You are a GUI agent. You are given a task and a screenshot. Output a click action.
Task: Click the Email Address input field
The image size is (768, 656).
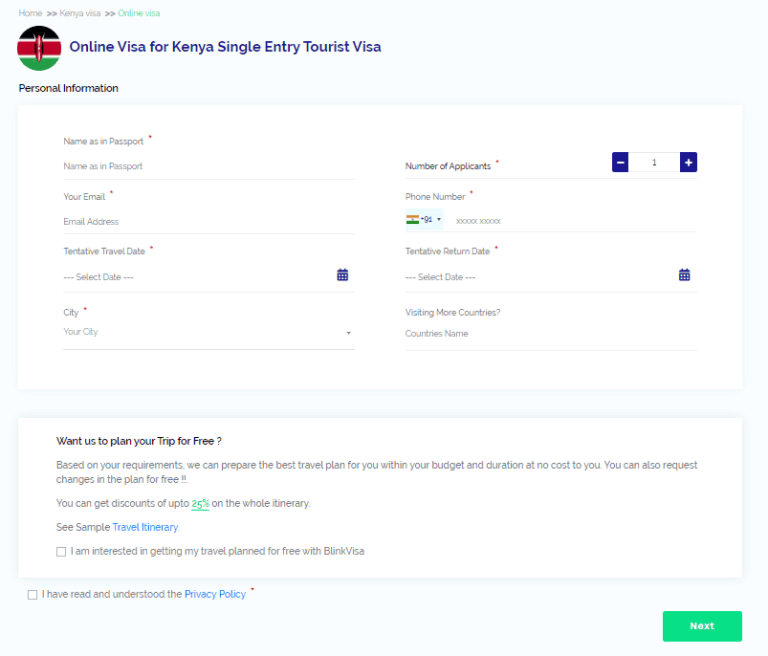coord(208,222)
